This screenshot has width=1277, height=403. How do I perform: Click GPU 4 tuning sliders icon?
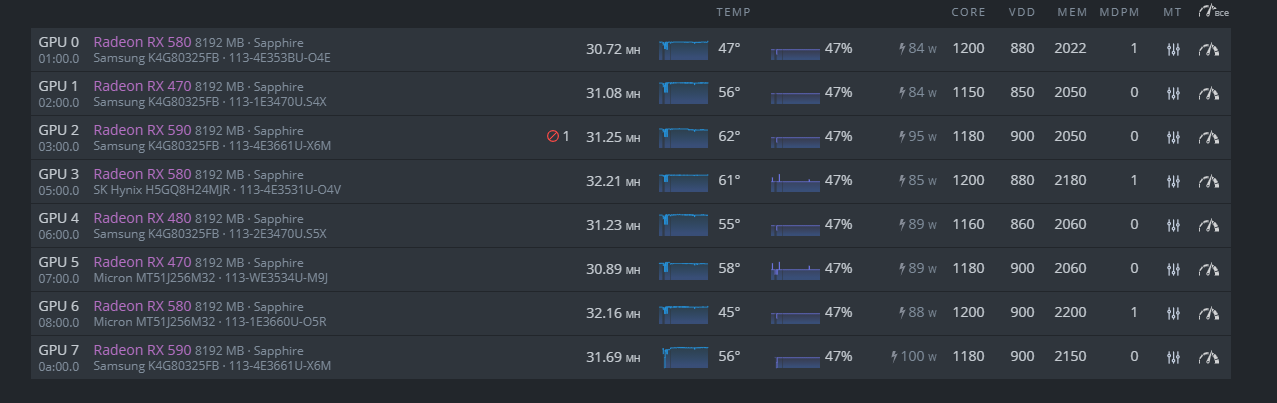click(1174, 225)
